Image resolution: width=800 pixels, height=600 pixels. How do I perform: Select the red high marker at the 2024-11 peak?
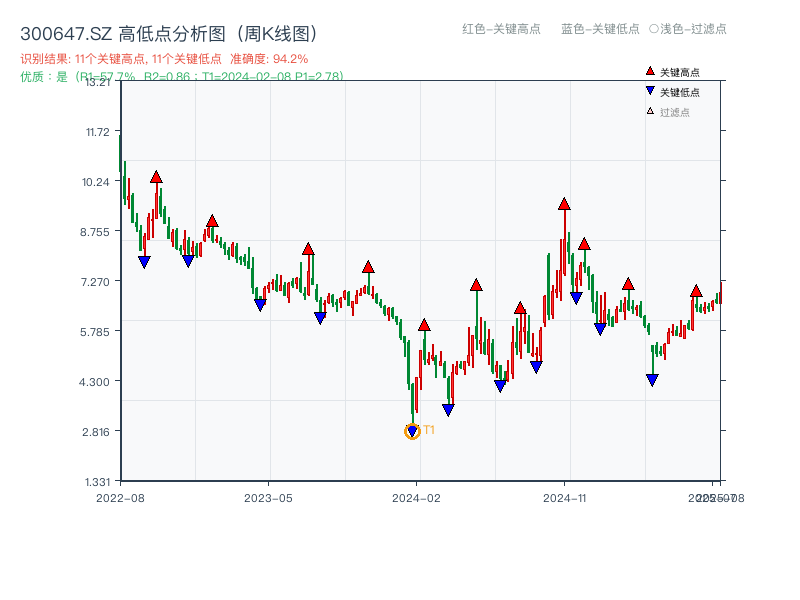click(x=564, y=204)
